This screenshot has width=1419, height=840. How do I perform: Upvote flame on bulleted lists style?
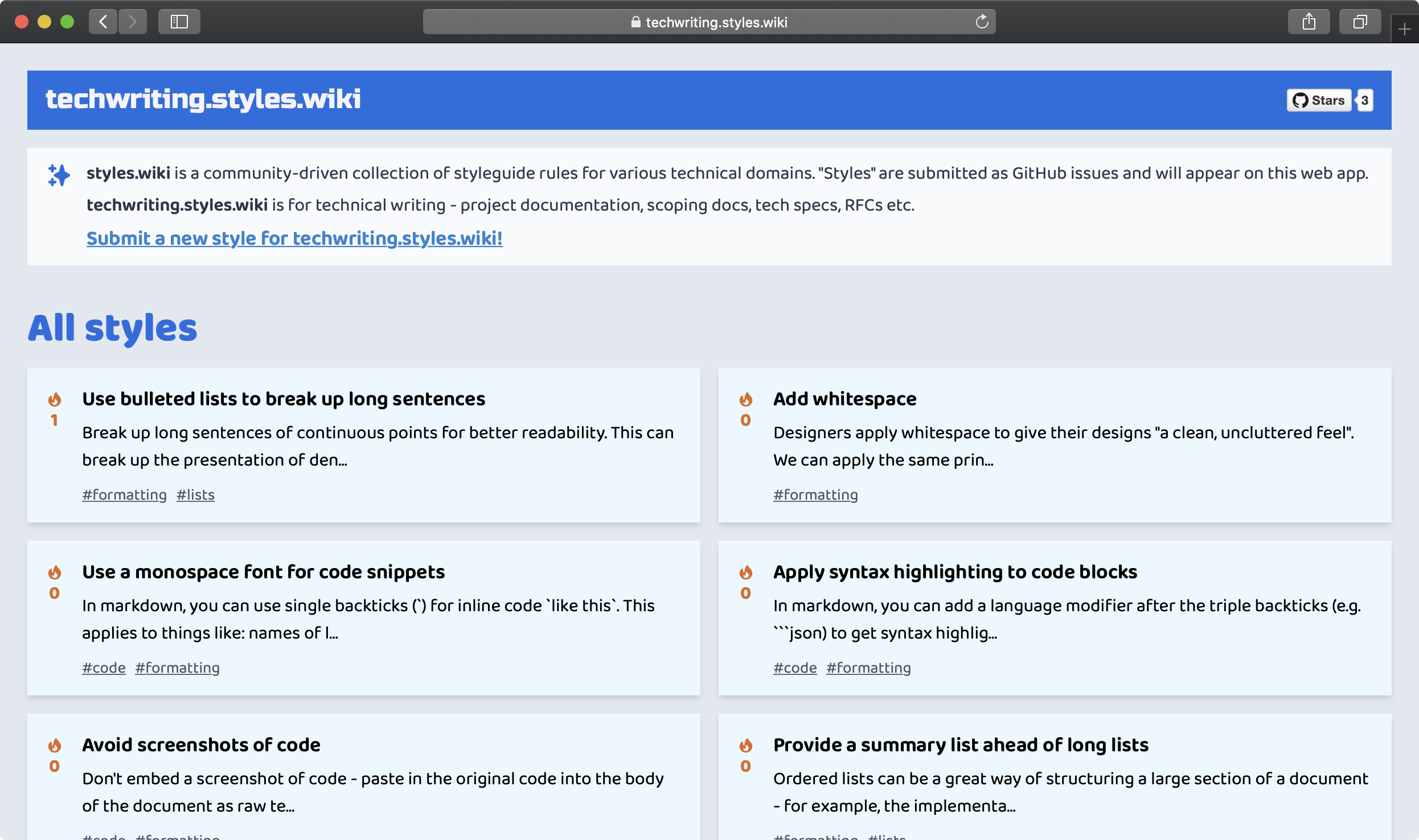pos(55,400)
